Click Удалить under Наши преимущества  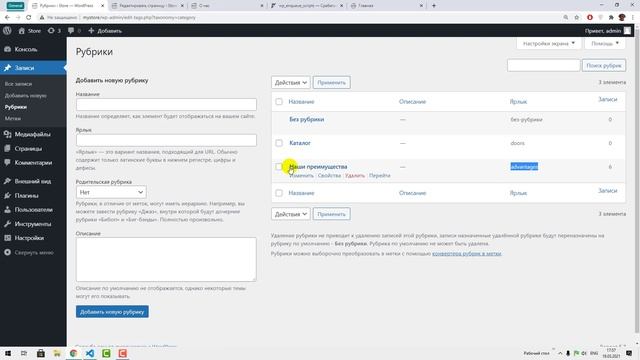click(355, 176)
